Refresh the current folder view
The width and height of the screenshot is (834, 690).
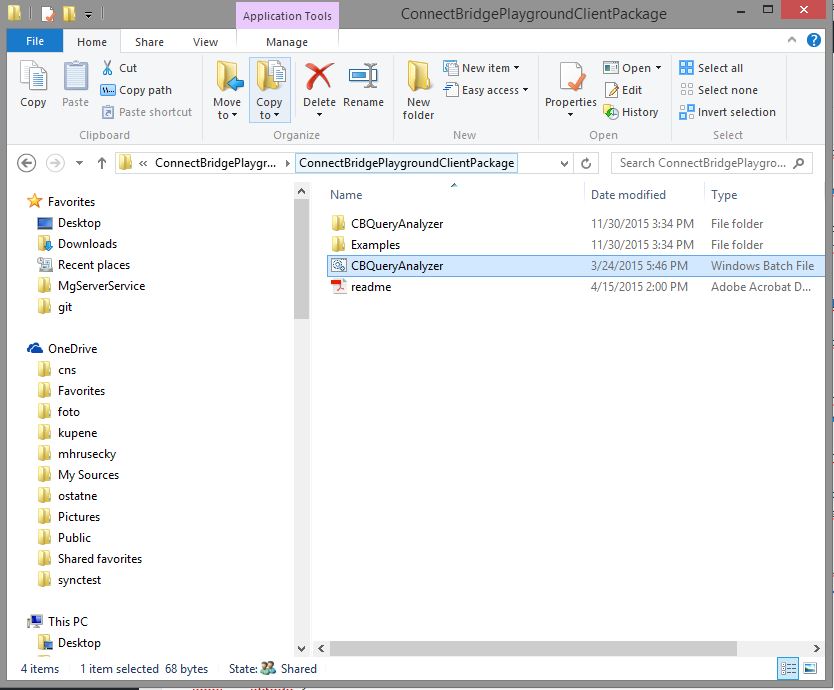586,163
